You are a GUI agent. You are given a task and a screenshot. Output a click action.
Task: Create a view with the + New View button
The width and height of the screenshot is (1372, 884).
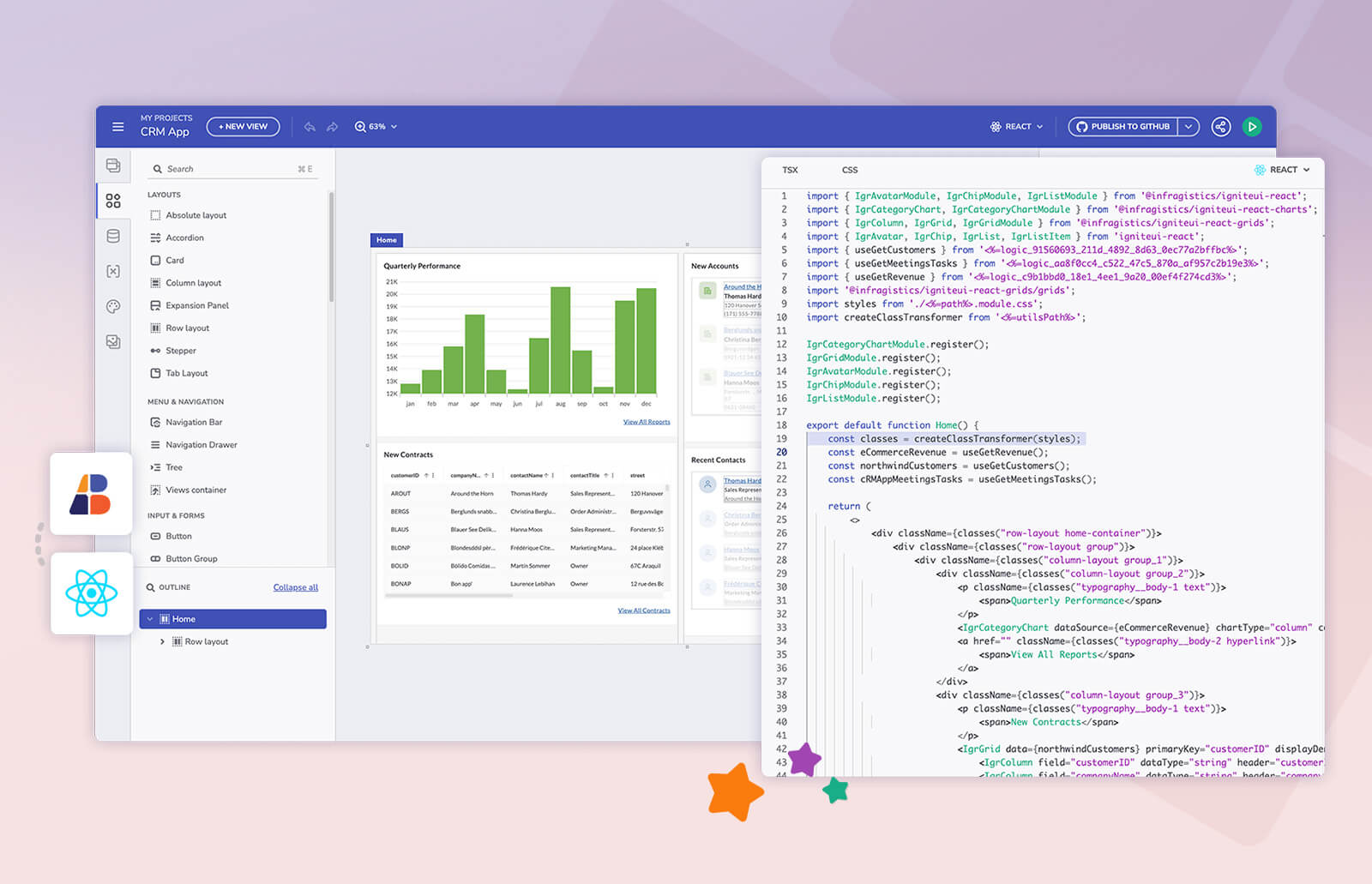[x=243, y=126]
